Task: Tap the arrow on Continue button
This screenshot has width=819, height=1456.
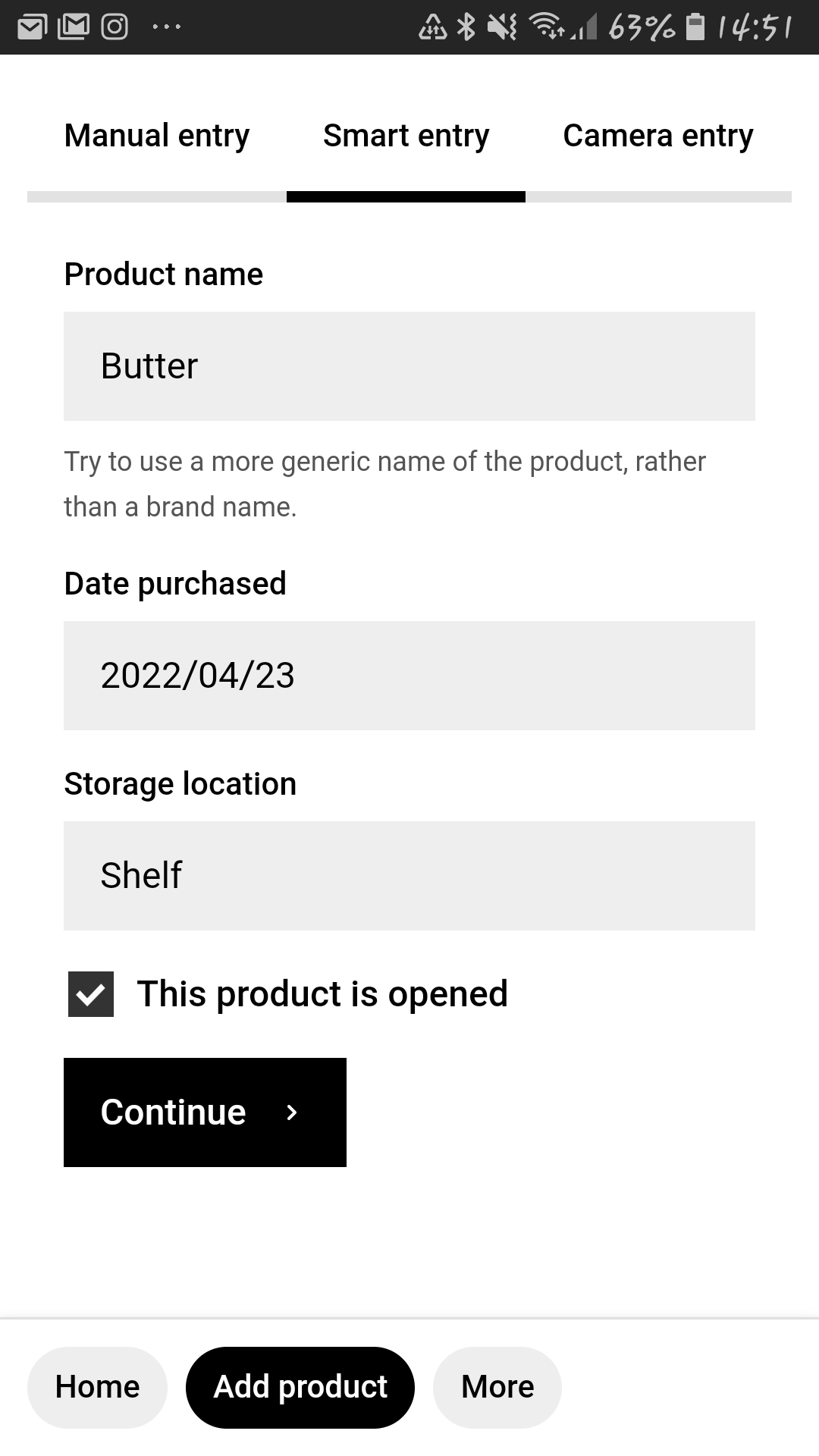Action: [x=292, y=1112]
